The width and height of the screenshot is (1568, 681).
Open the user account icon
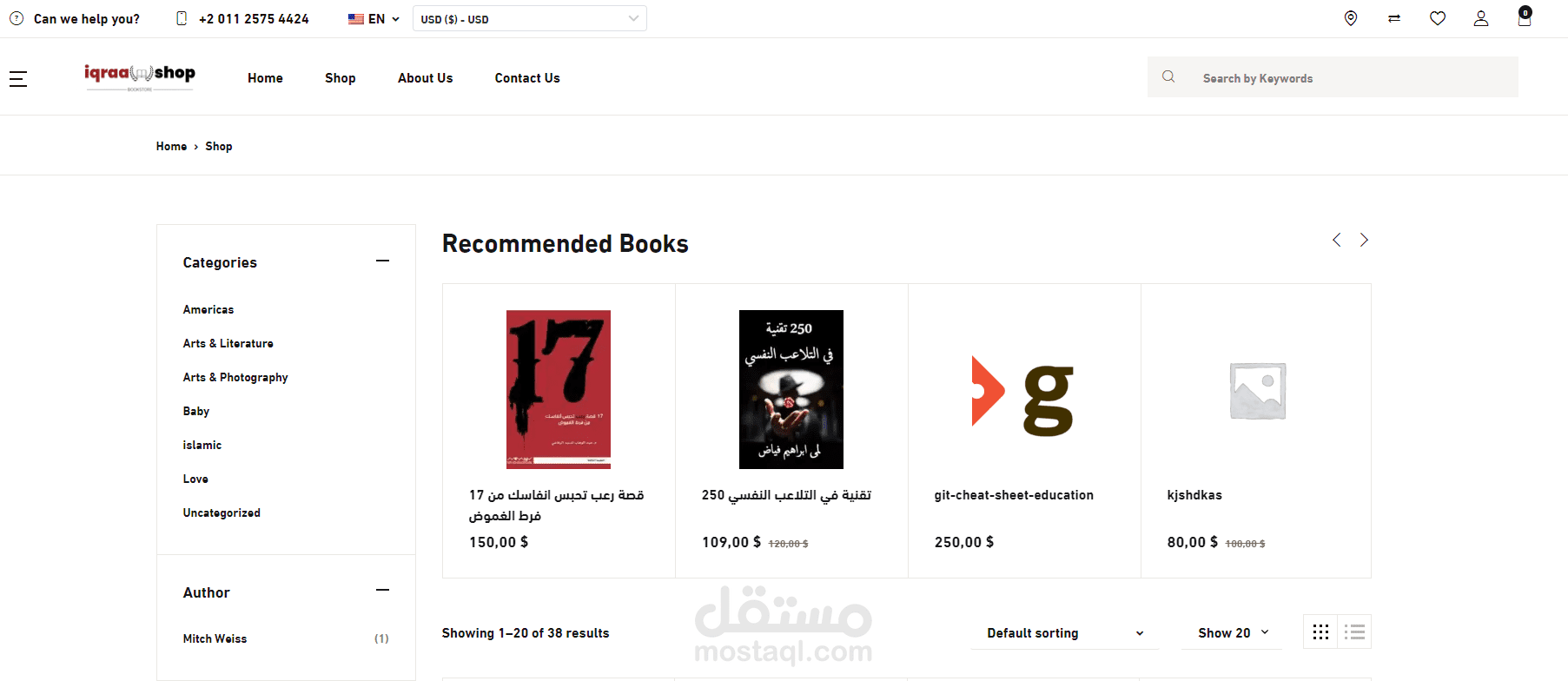(x=1481, y=18)
